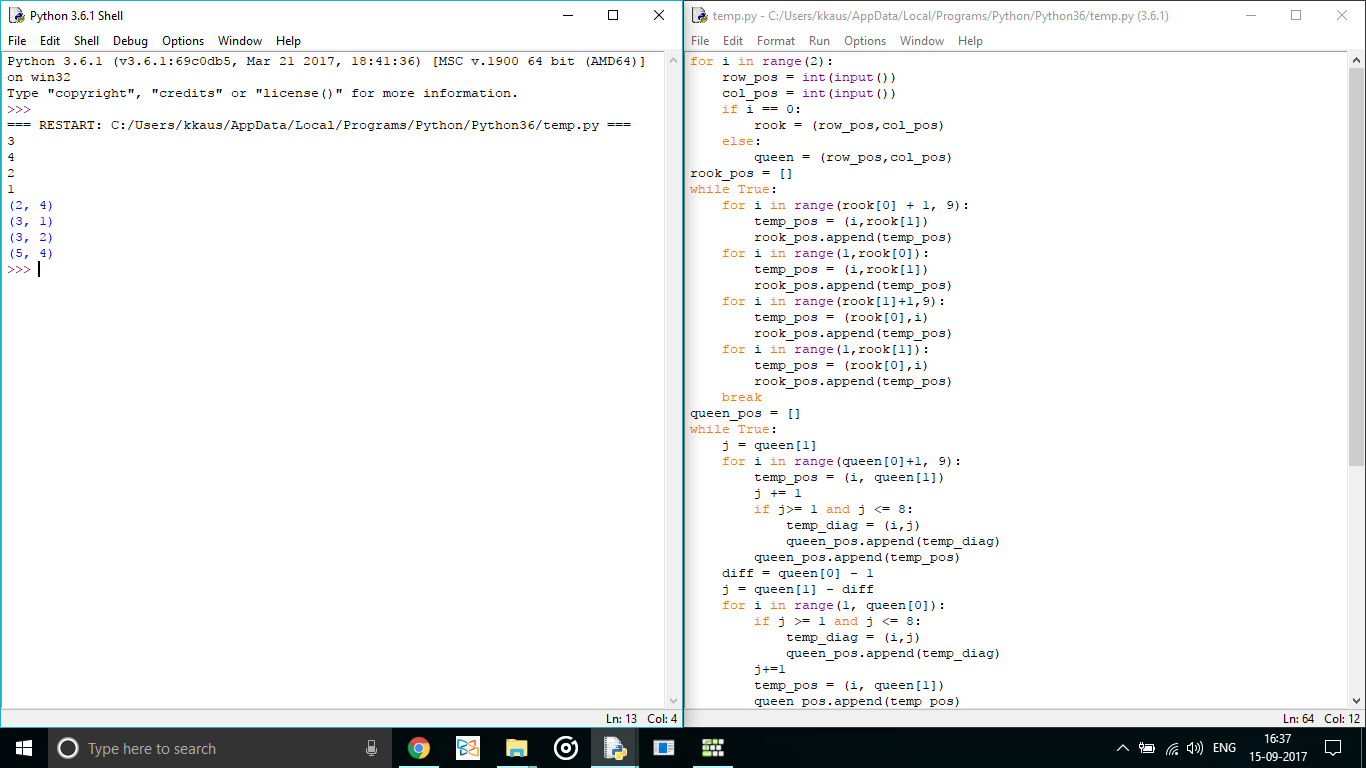Image resolution: width=1366 pixels, height=768 pixels.
Task: Click the shell prompt after output
Action: point(20,269)
